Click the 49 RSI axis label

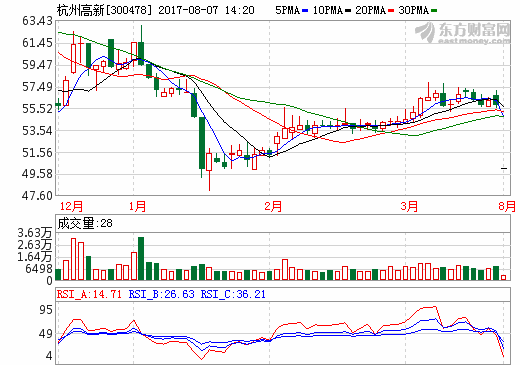point(46,334)
